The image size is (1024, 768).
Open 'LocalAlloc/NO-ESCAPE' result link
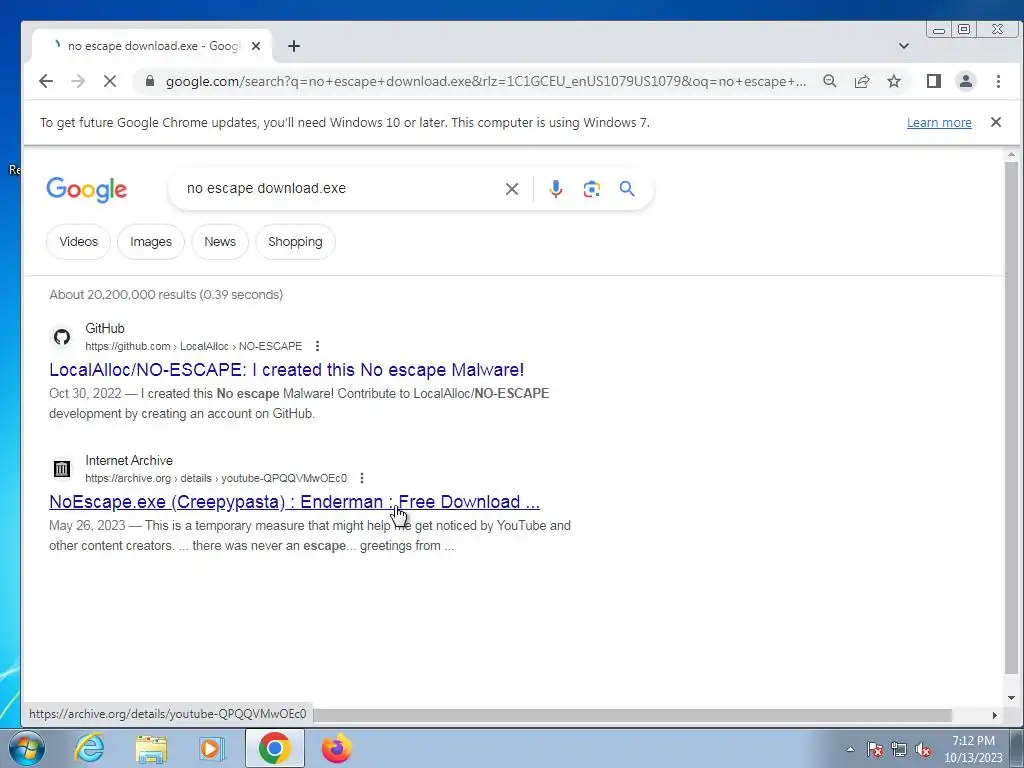pos(287,370)
